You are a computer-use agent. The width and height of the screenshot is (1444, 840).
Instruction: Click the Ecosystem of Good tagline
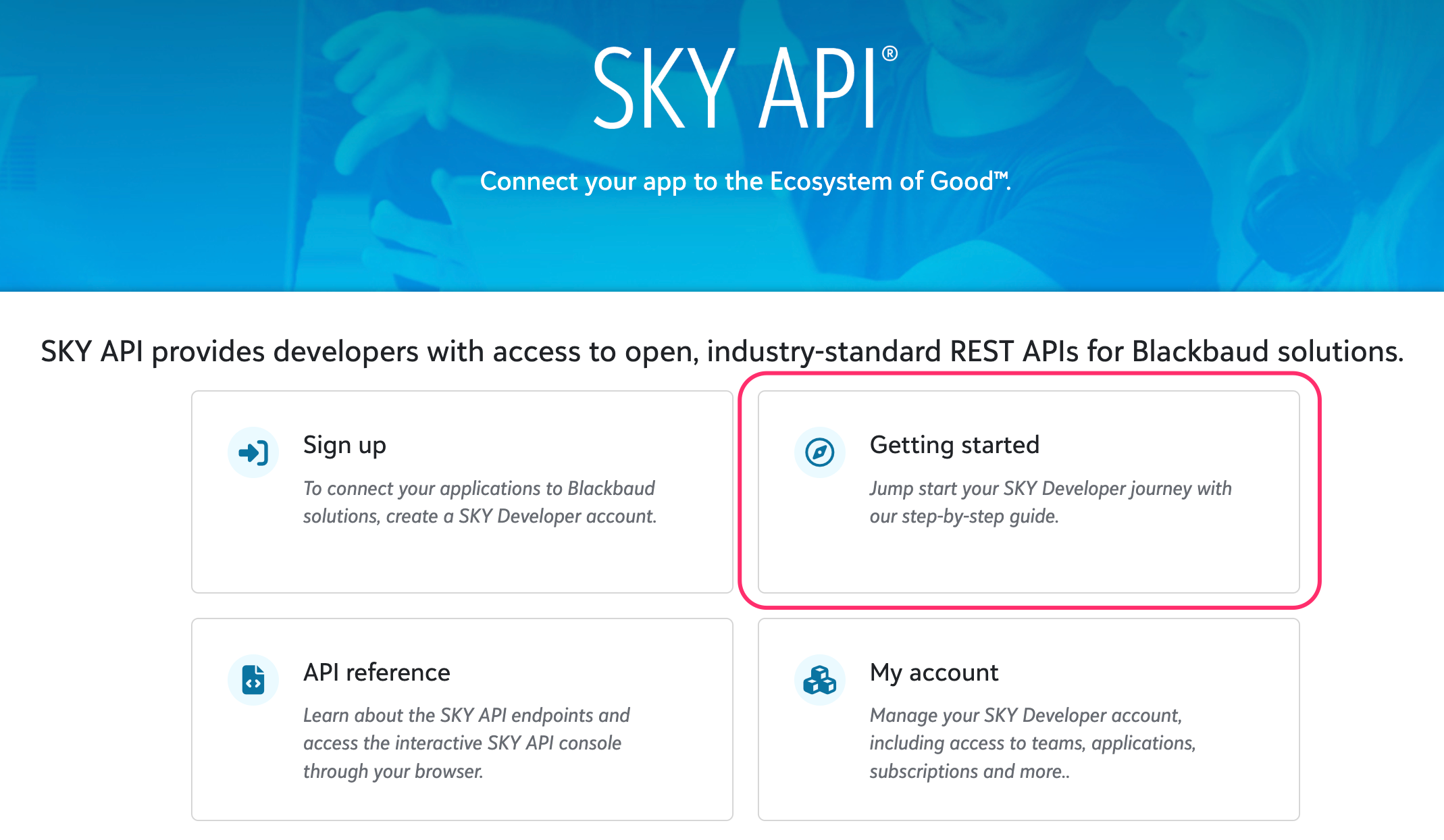point(745,182)
